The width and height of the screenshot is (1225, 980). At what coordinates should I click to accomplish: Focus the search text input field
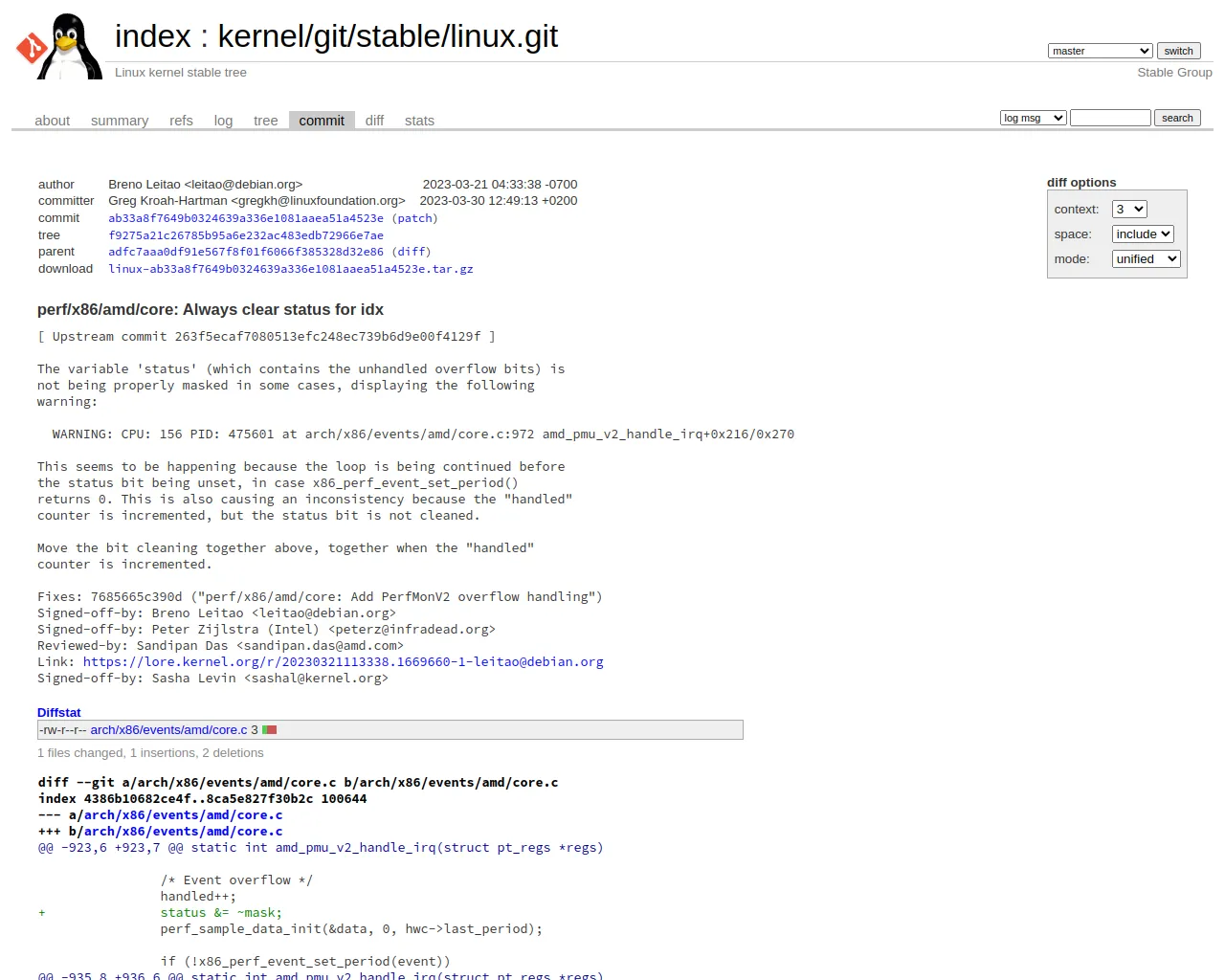(1110, 118)
